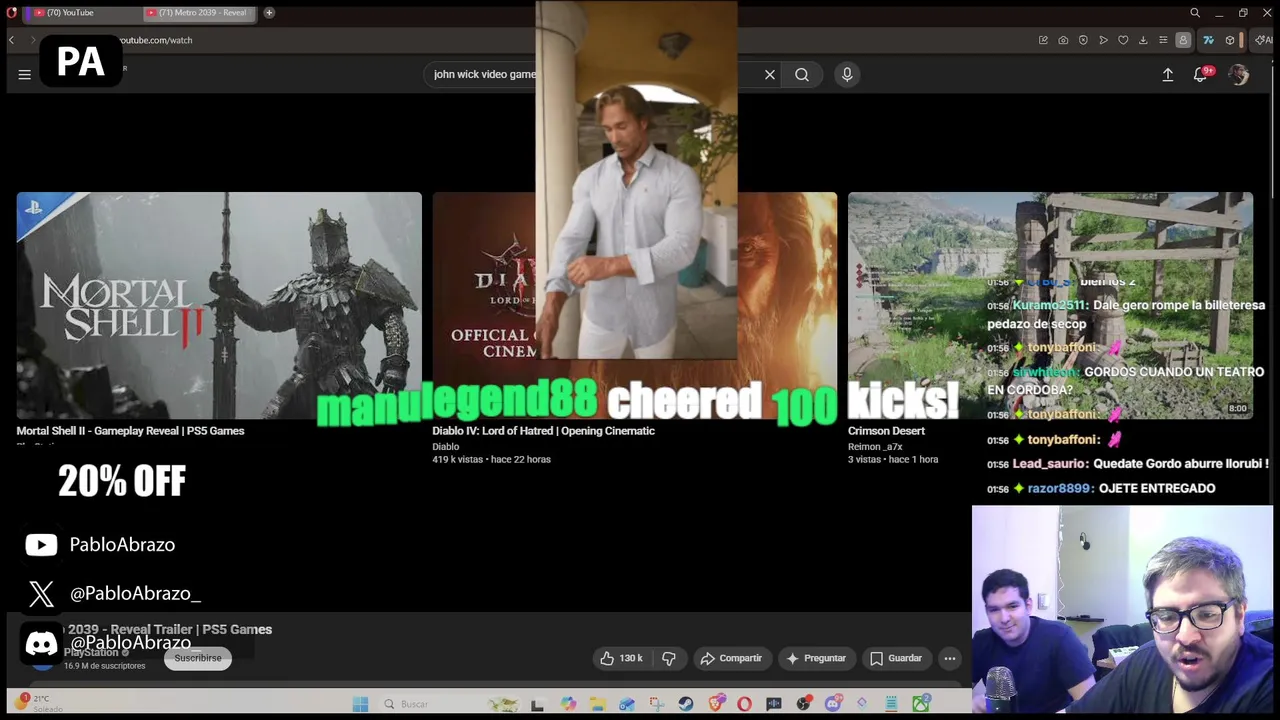Screen dimensions: 1280x720
Task: Clear the YouTube search text with X
Action: 770,74
